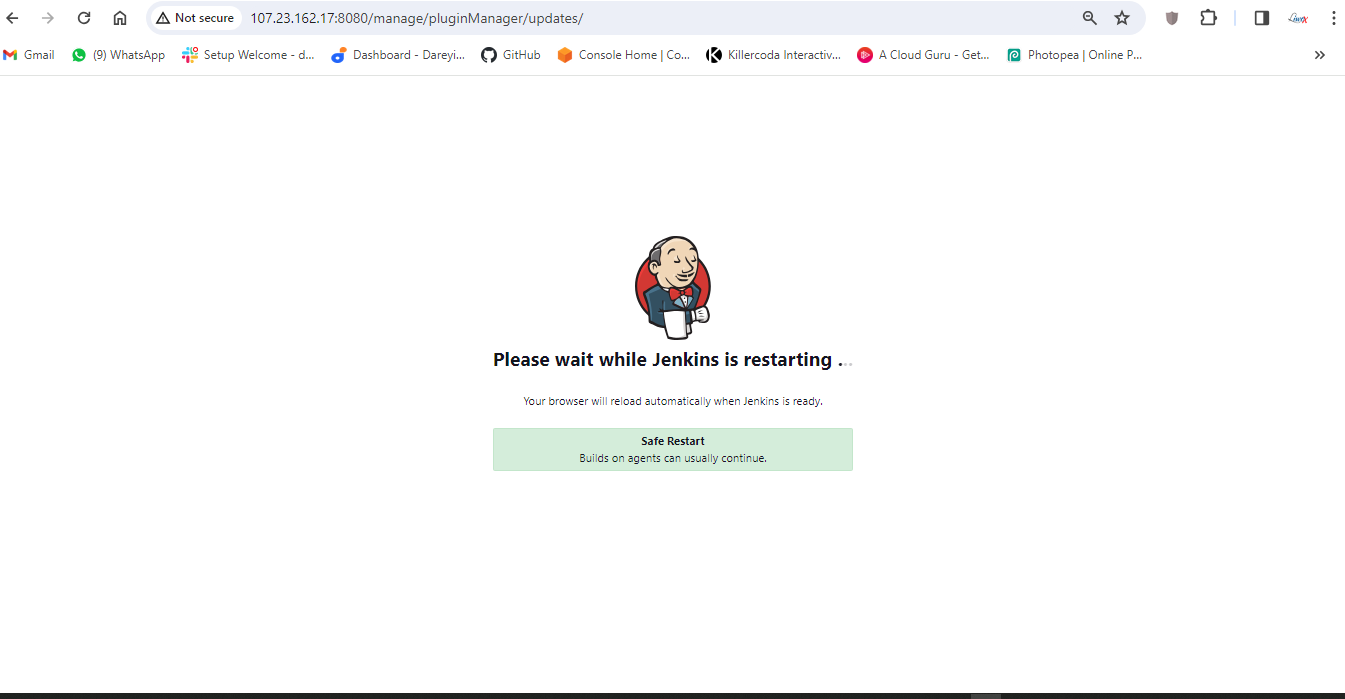
Task: Open the Extensions puzzle icon
Action: pos(1208,18)
